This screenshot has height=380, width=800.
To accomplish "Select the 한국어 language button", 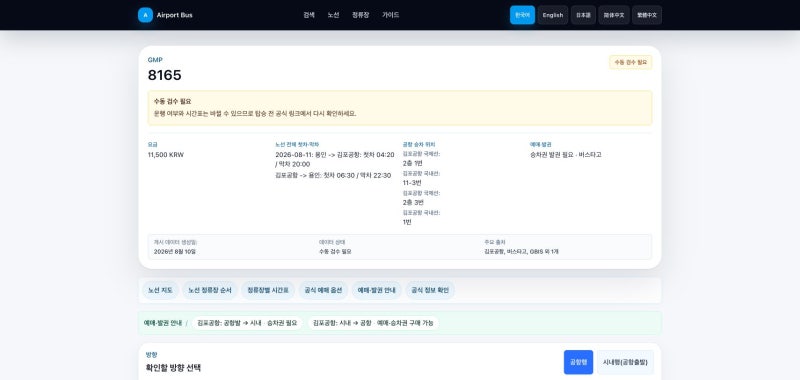I will click(522, 15).
